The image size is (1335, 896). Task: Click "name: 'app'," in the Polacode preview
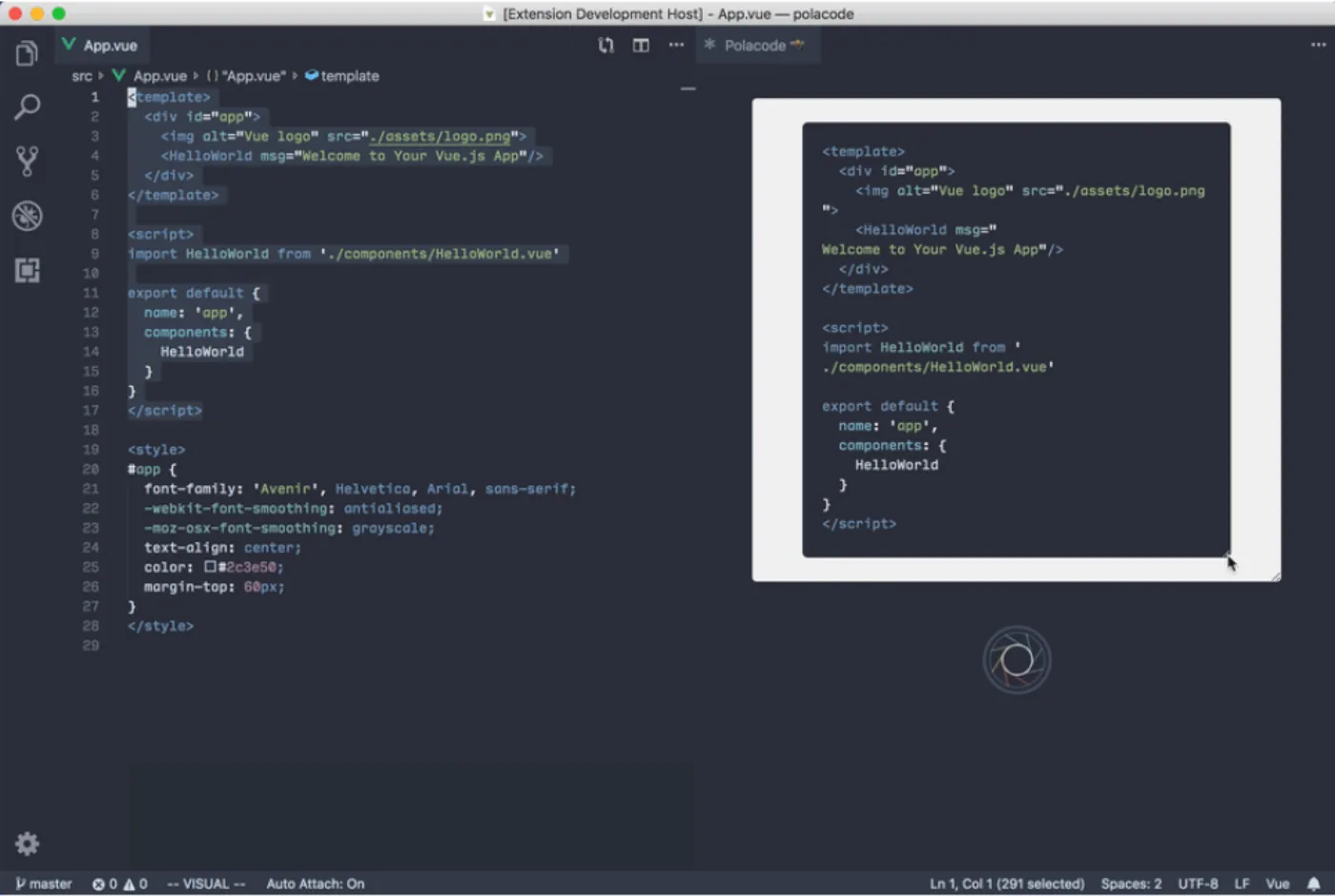coord(888,426)
